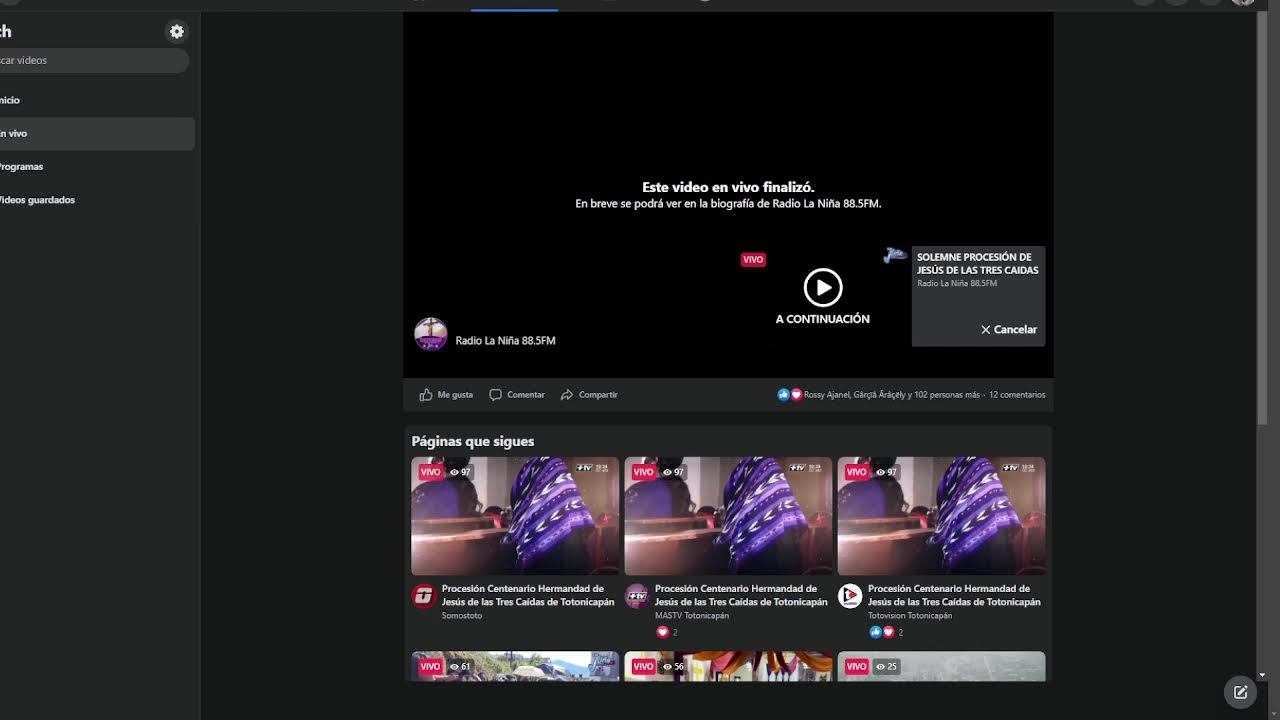Click the like and heart reactions under Totovision Totonicapán
Viewport: 1280px width, 720px height.
pos(881,632)
